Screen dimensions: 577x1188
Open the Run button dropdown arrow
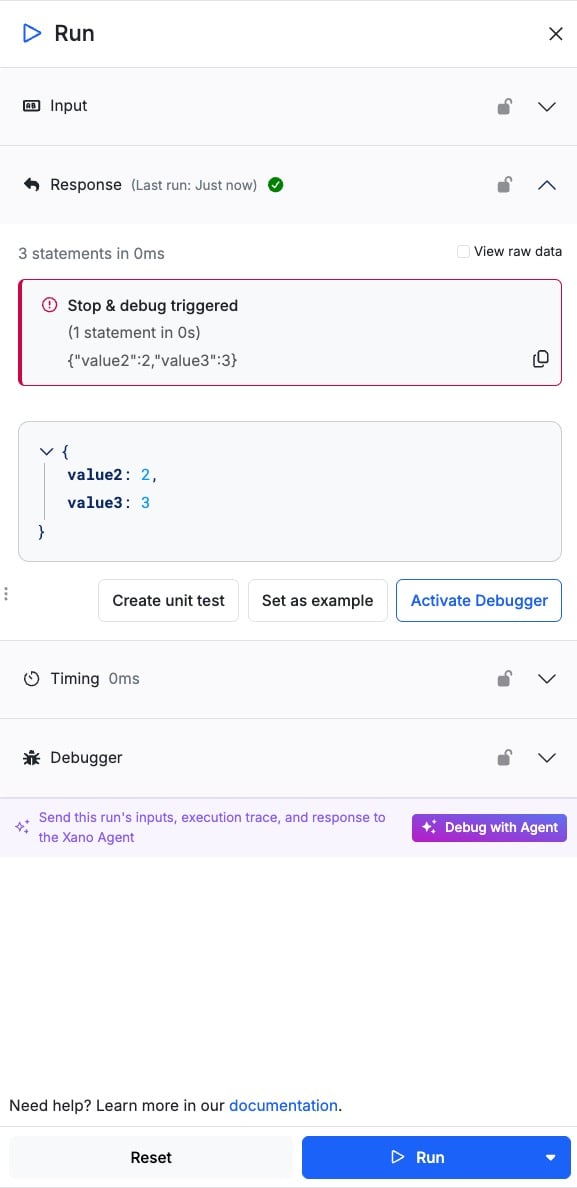point(551,1158)
